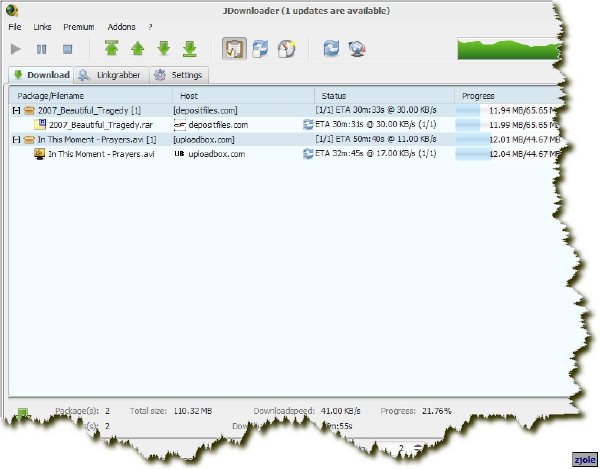Click the [depositfiles.com] package host cell
600x469 pixels.
(x=205, y=111)
